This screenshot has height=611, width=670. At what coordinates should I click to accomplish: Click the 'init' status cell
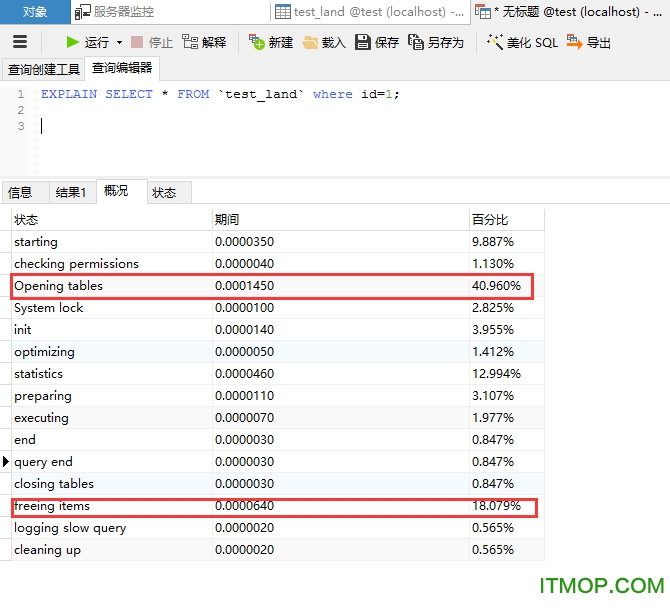[112, 330]
